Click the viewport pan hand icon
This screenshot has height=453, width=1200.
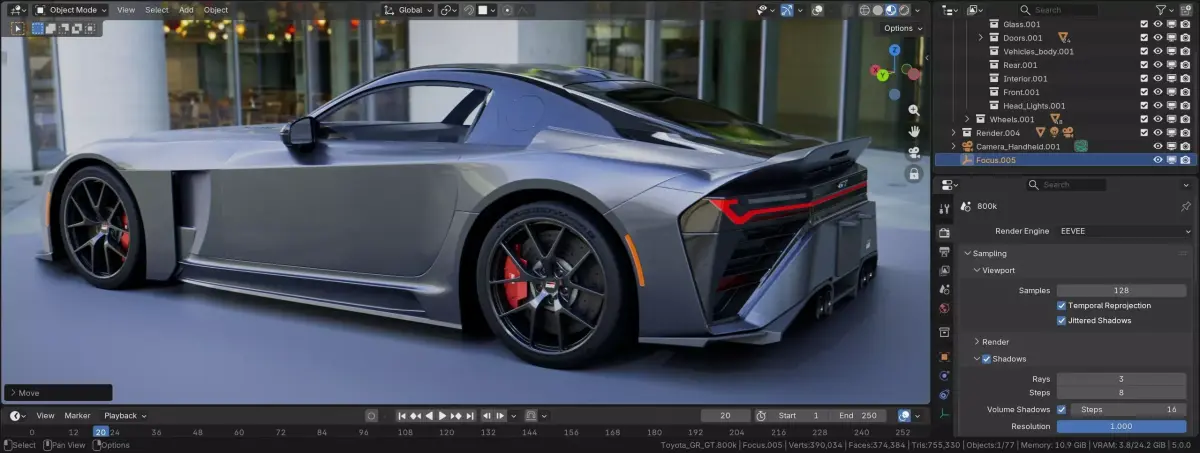pyautogui.click(x=913, y=131)
